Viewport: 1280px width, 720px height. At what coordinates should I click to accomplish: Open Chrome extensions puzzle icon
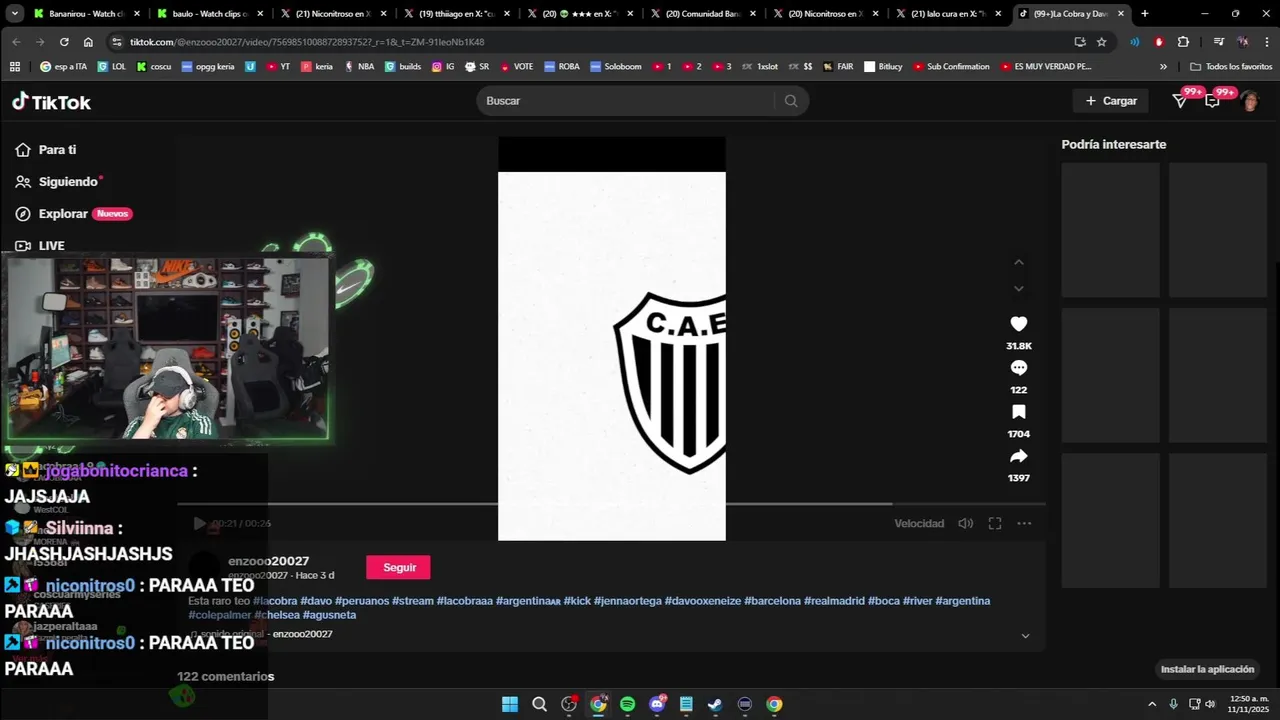point(1183,42)
